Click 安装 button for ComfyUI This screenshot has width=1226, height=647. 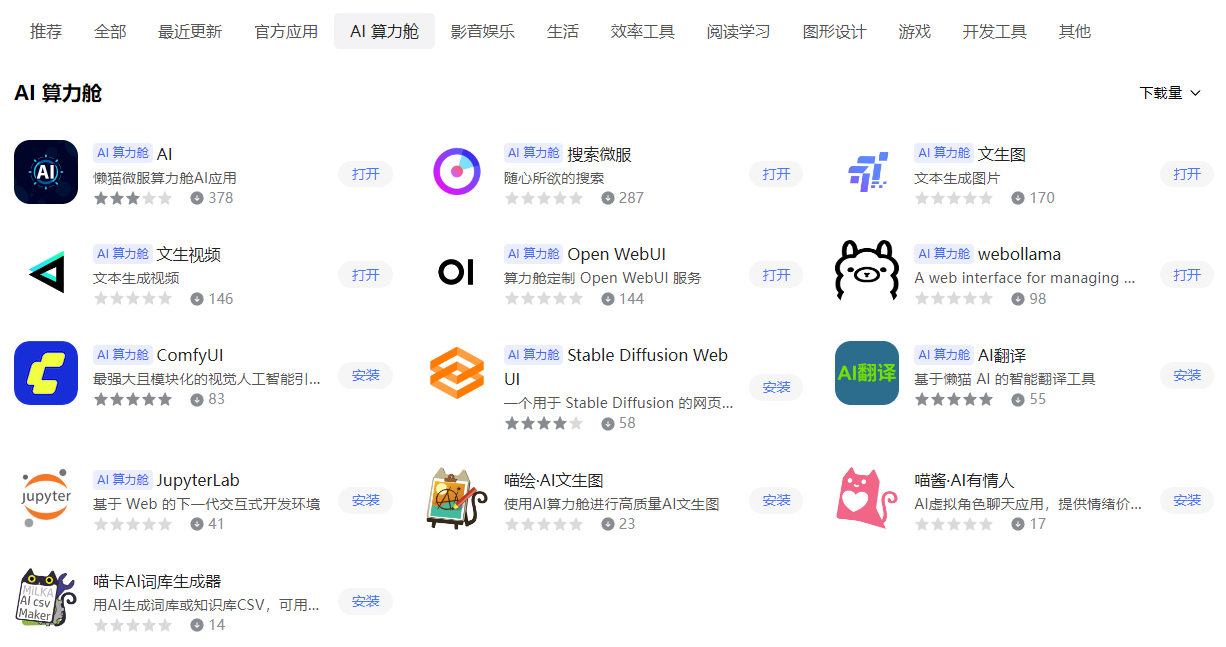[x=366, y=376]
